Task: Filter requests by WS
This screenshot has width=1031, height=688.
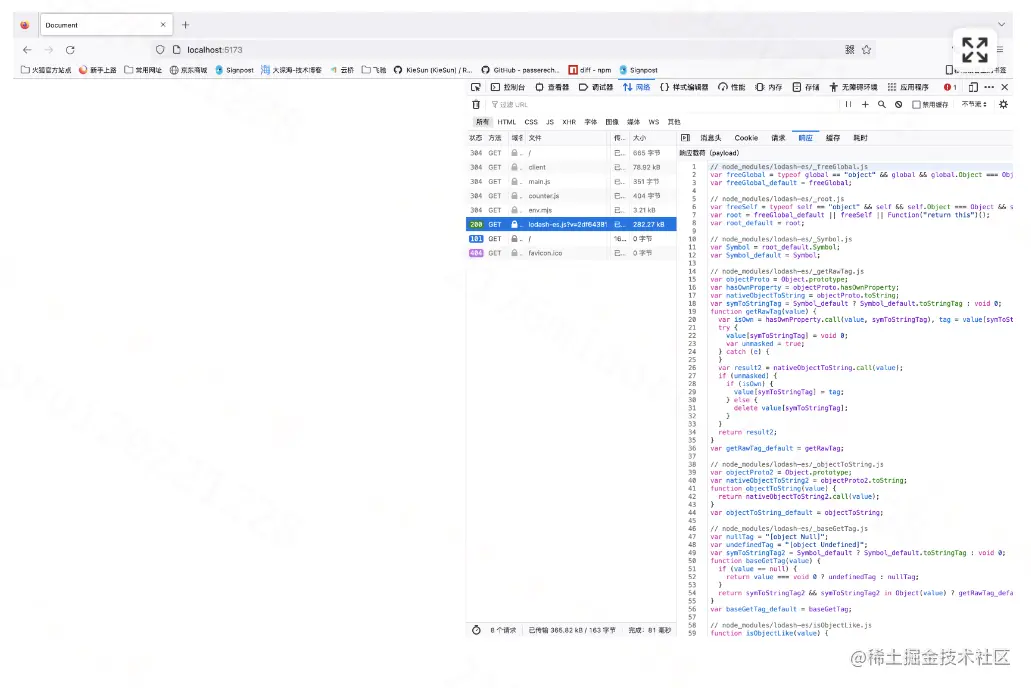Action: (x=654, y=122)
